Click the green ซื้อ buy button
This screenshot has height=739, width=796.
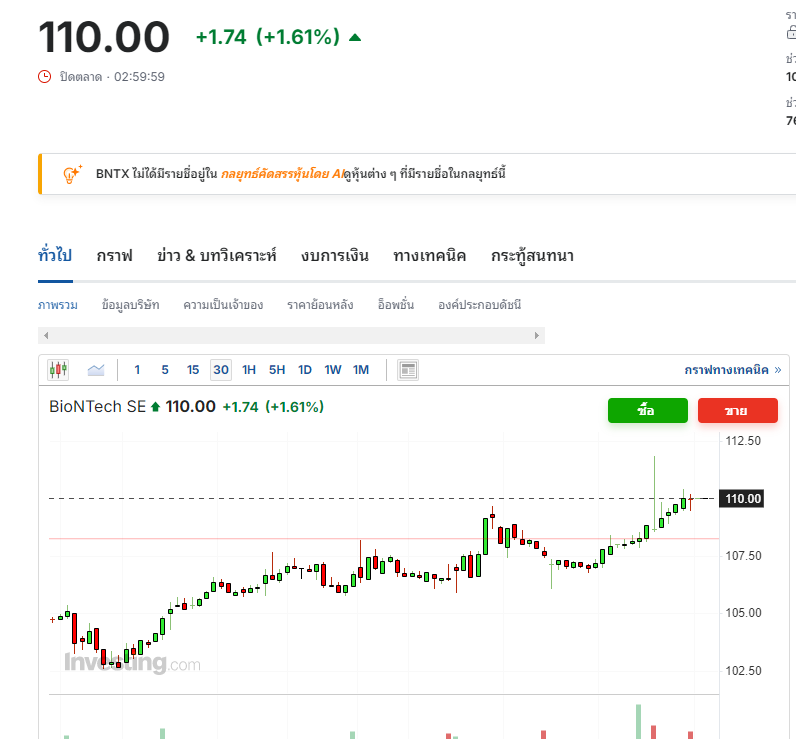click(x=648, y=410)
